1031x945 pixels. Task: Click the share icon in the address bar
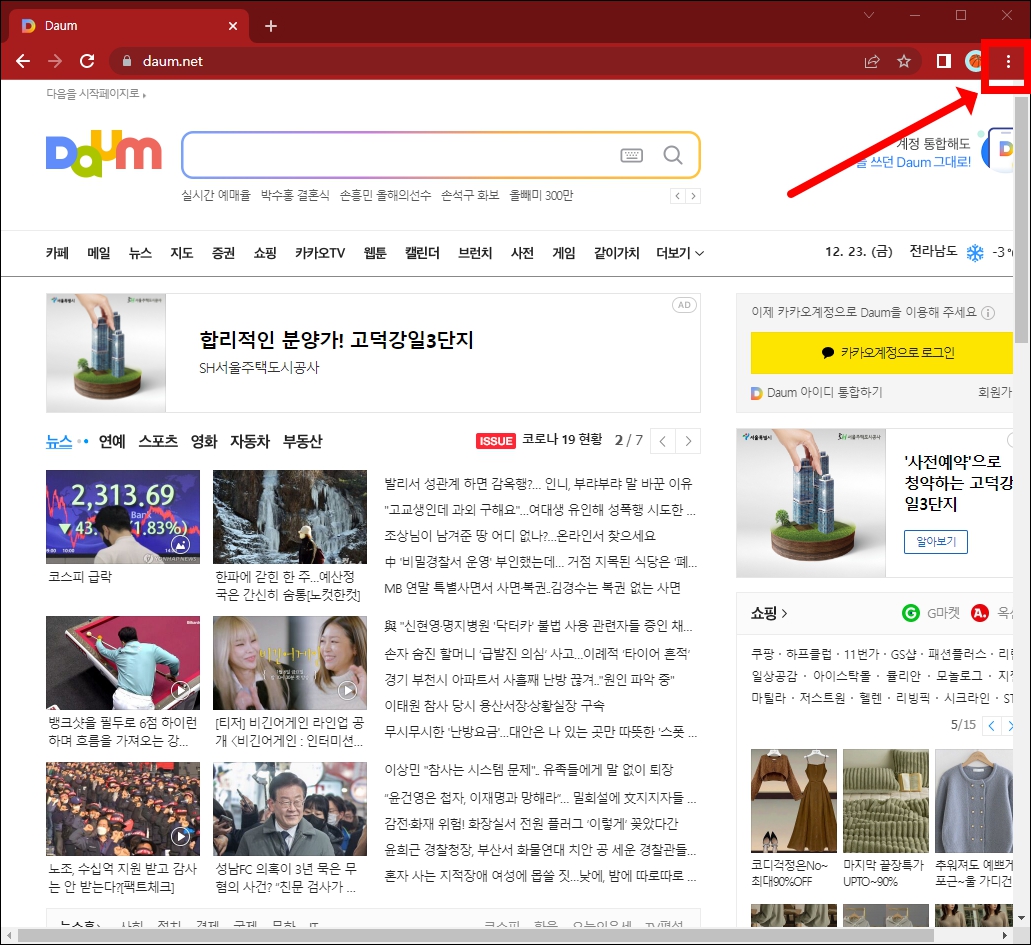click(871, 60)
